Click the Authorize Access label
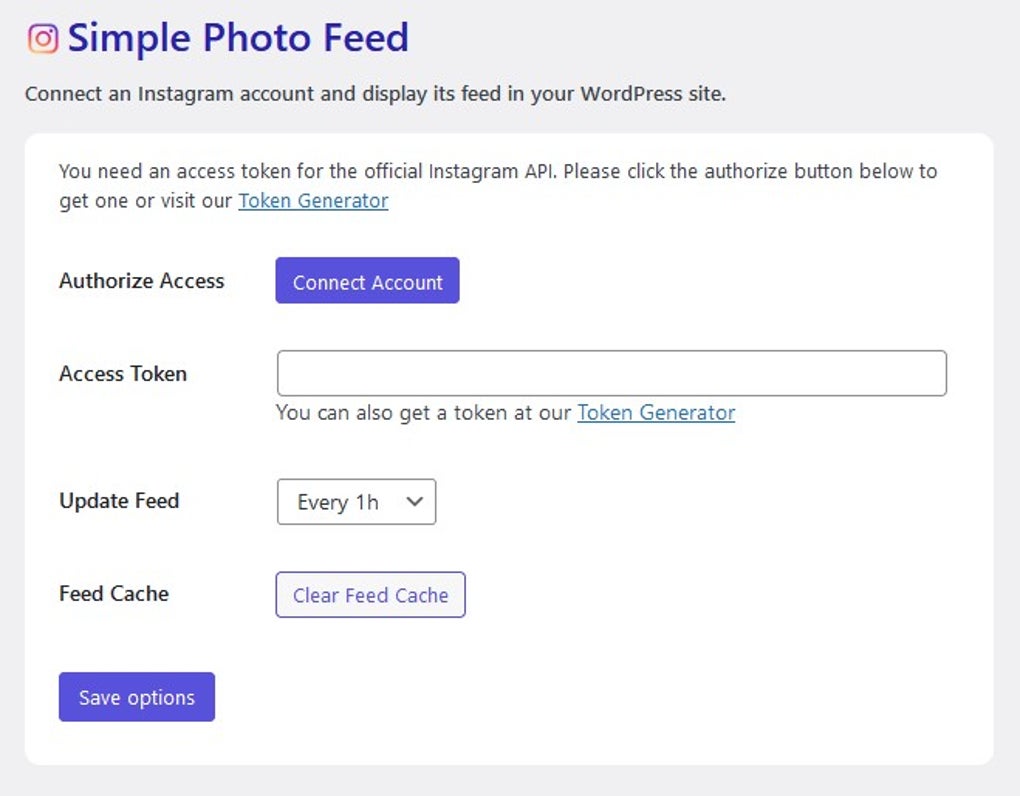 tap(141, 281)
